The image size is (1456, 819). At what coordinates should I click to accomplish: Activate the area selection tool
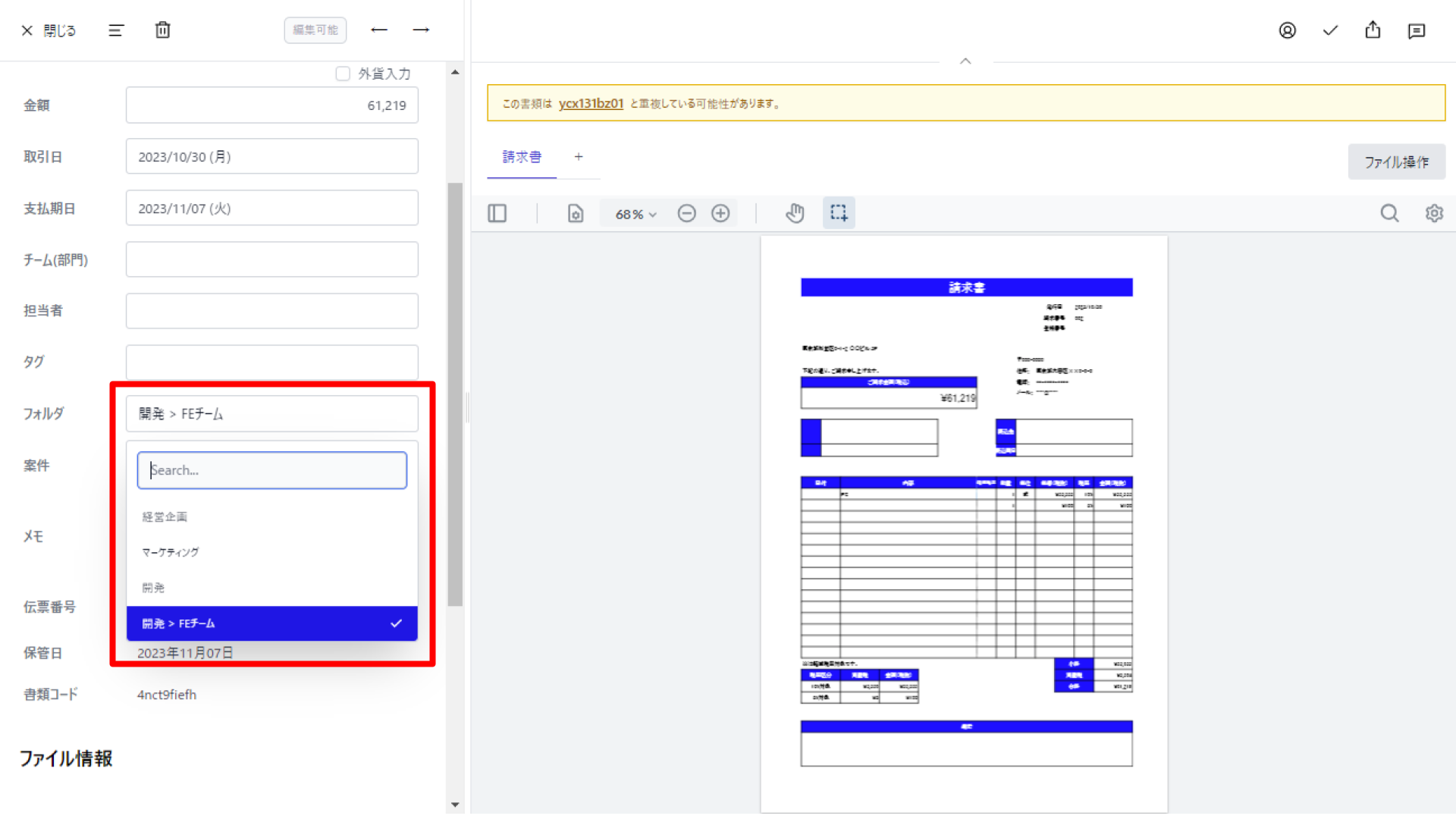pos(839,213)
